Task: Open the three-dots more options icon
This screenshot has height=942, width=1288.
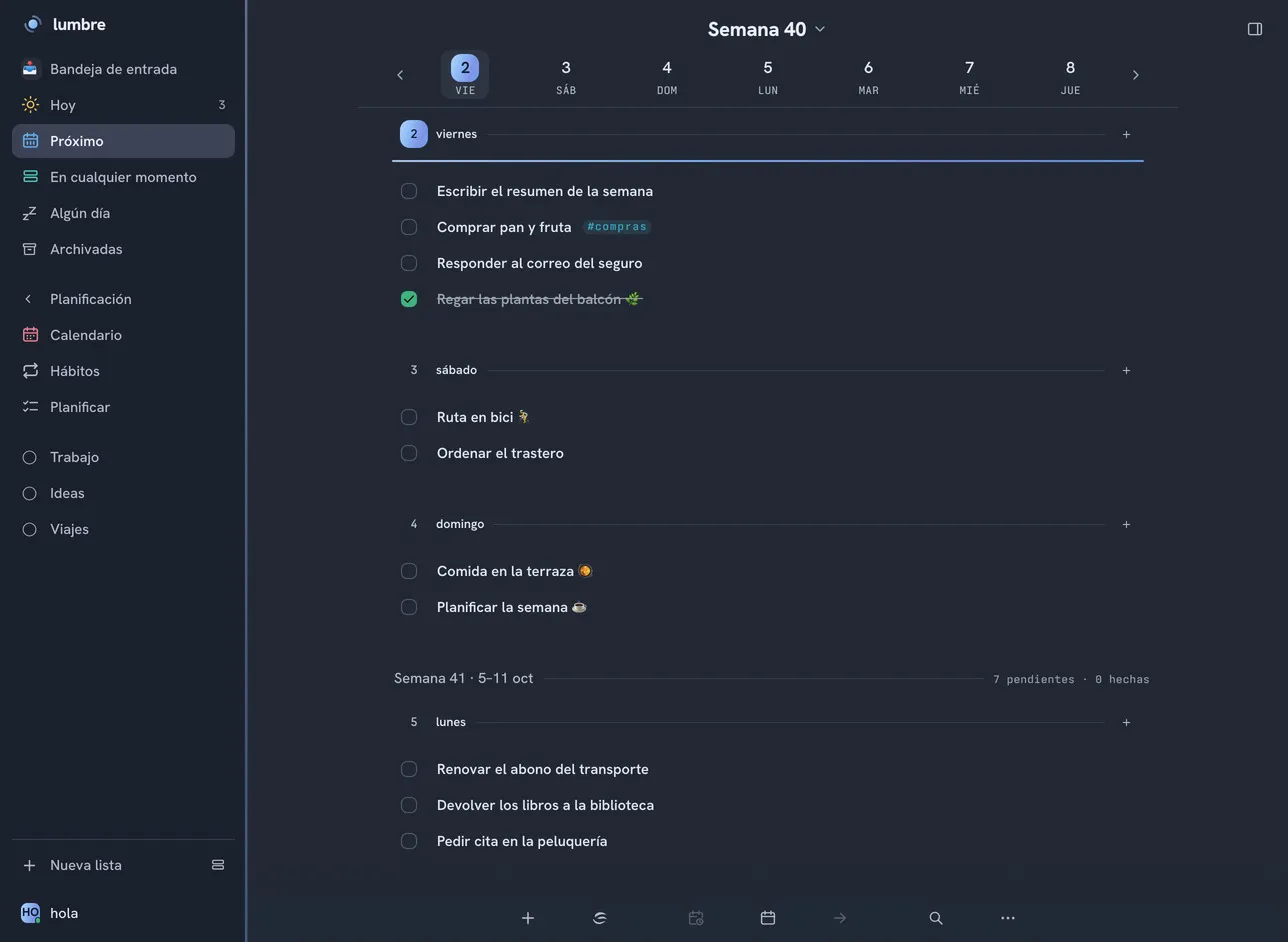Action: (x=1008, y=918)
